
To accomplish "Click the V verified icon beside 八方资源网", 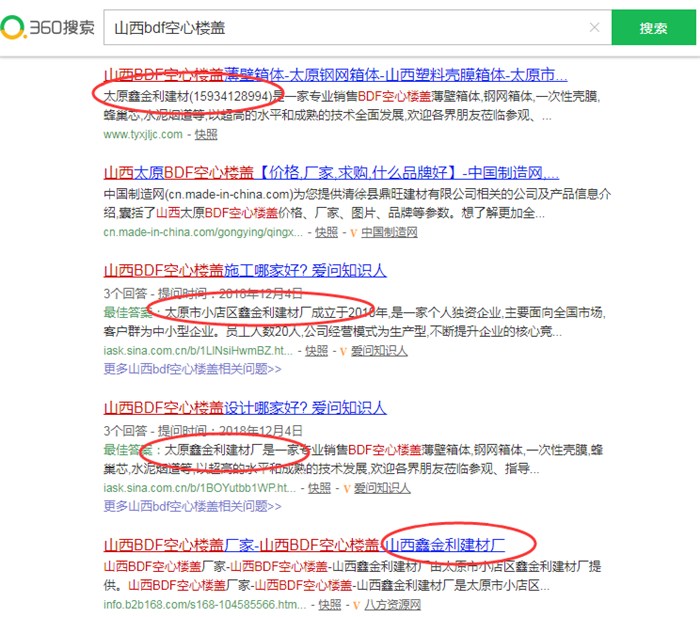I will point(357,605).
